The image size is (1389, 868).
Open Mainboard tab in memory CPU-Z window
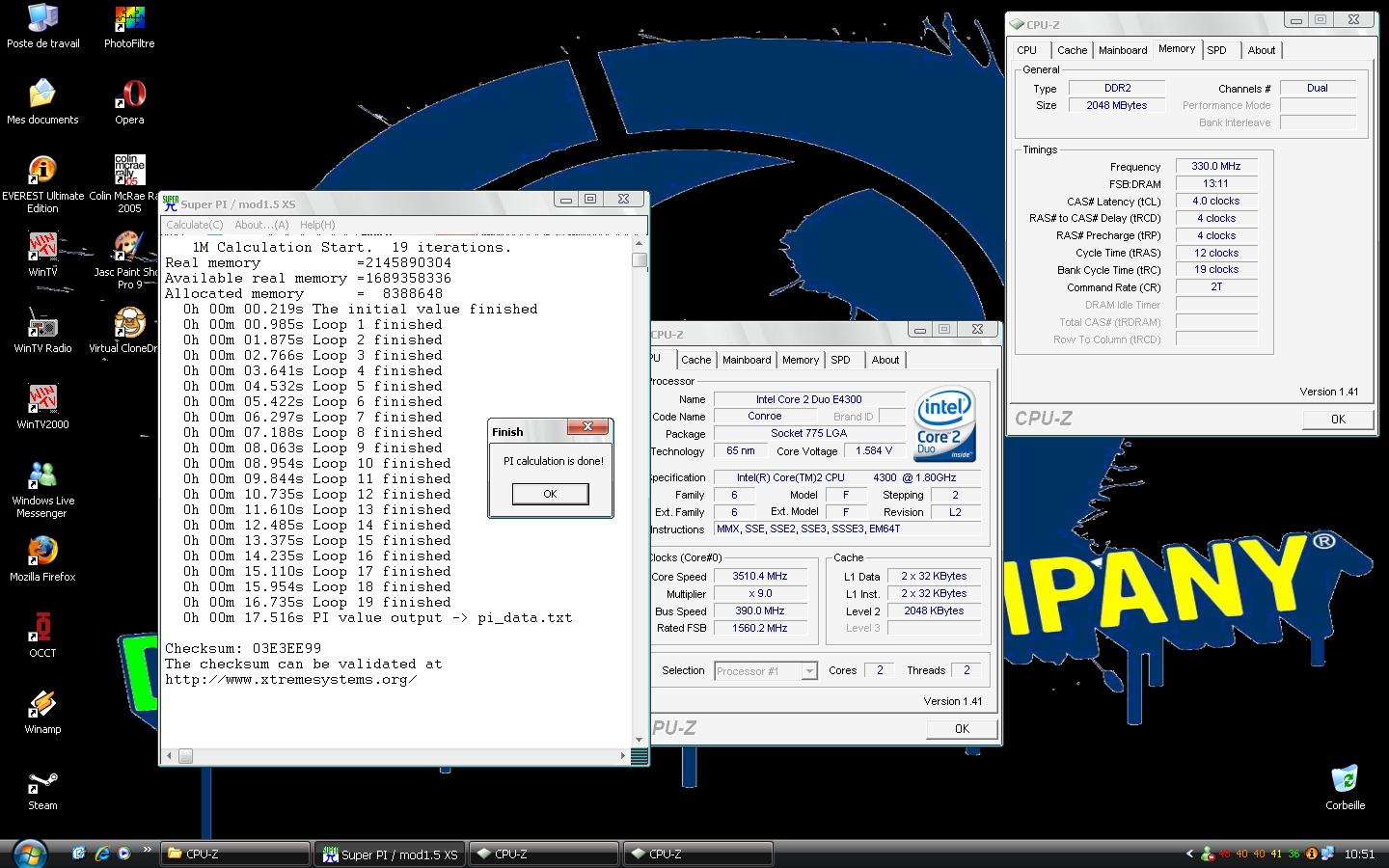coord(1123,50)
